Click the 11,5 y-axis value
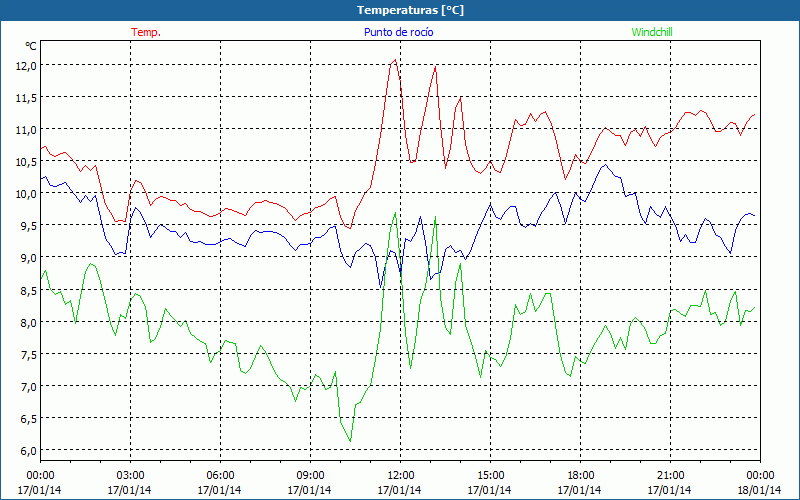 coord(26,97)
